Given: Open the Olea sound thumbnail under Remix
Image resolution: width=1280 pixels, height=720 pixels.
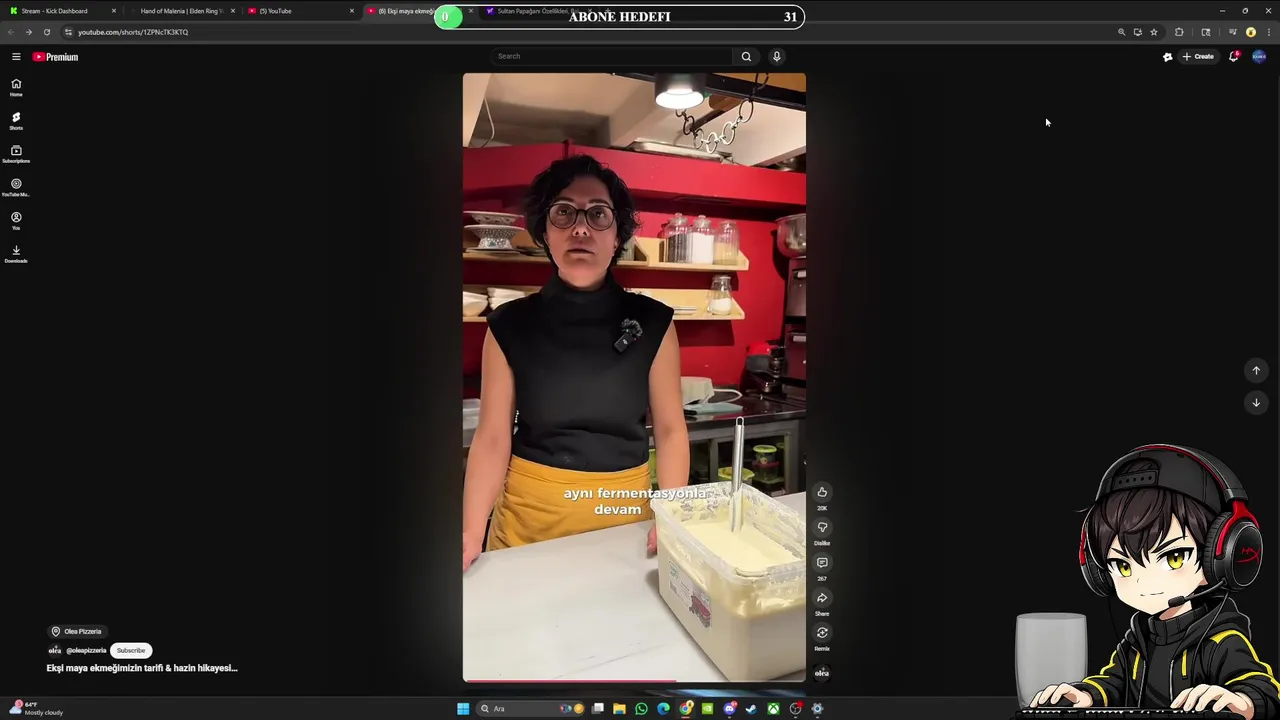Looking at the screenshot, I should tap(822, 673).
